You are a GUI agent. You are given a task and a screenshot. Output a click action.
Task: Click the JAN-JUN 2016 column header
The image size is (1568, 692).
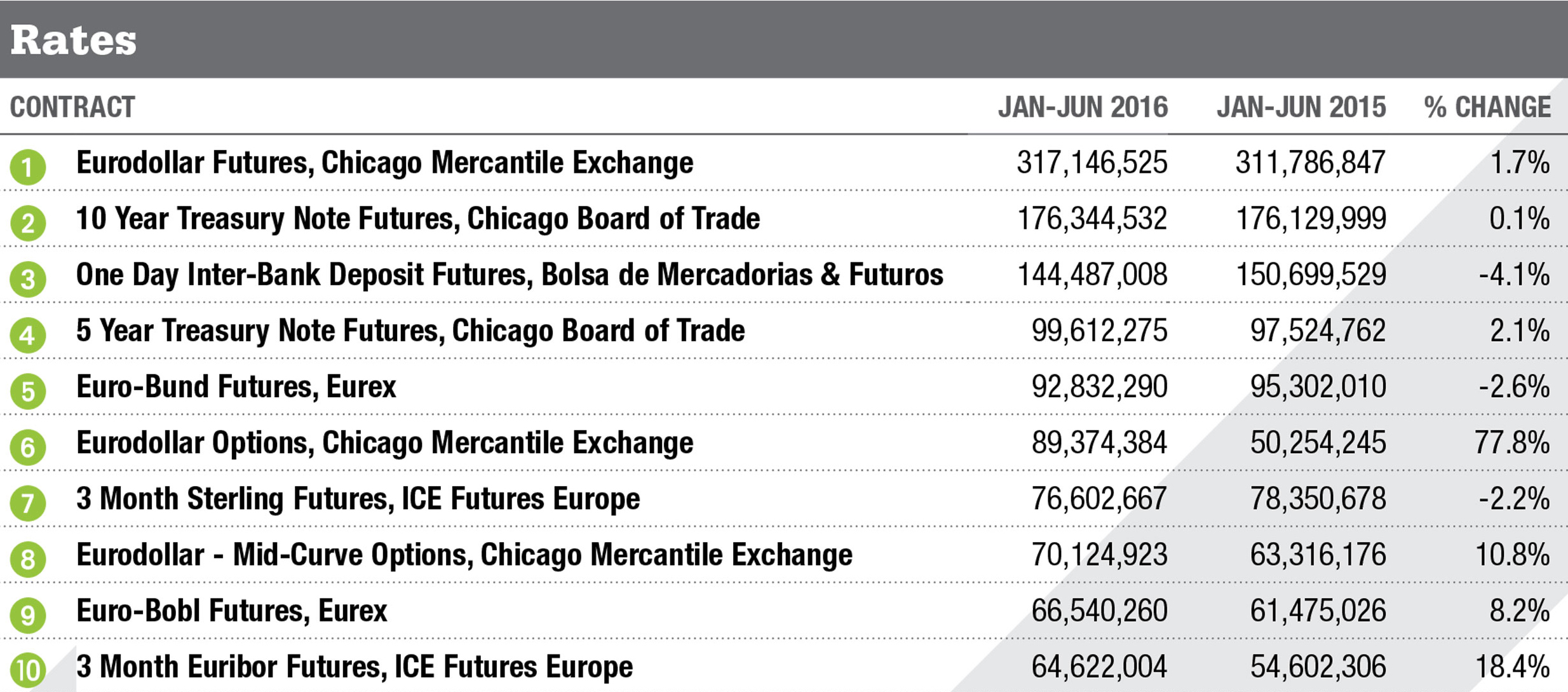1083,107
